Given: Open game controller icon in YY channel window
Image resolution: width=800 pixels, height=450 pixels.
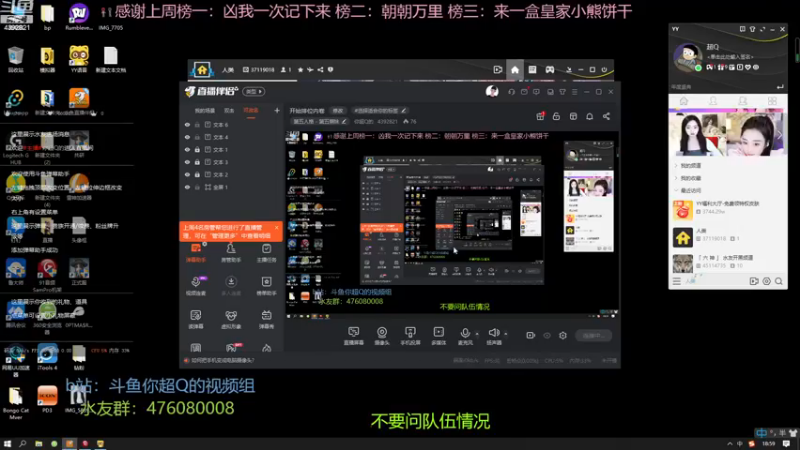Looking at the screenshot, I should 549,70.
